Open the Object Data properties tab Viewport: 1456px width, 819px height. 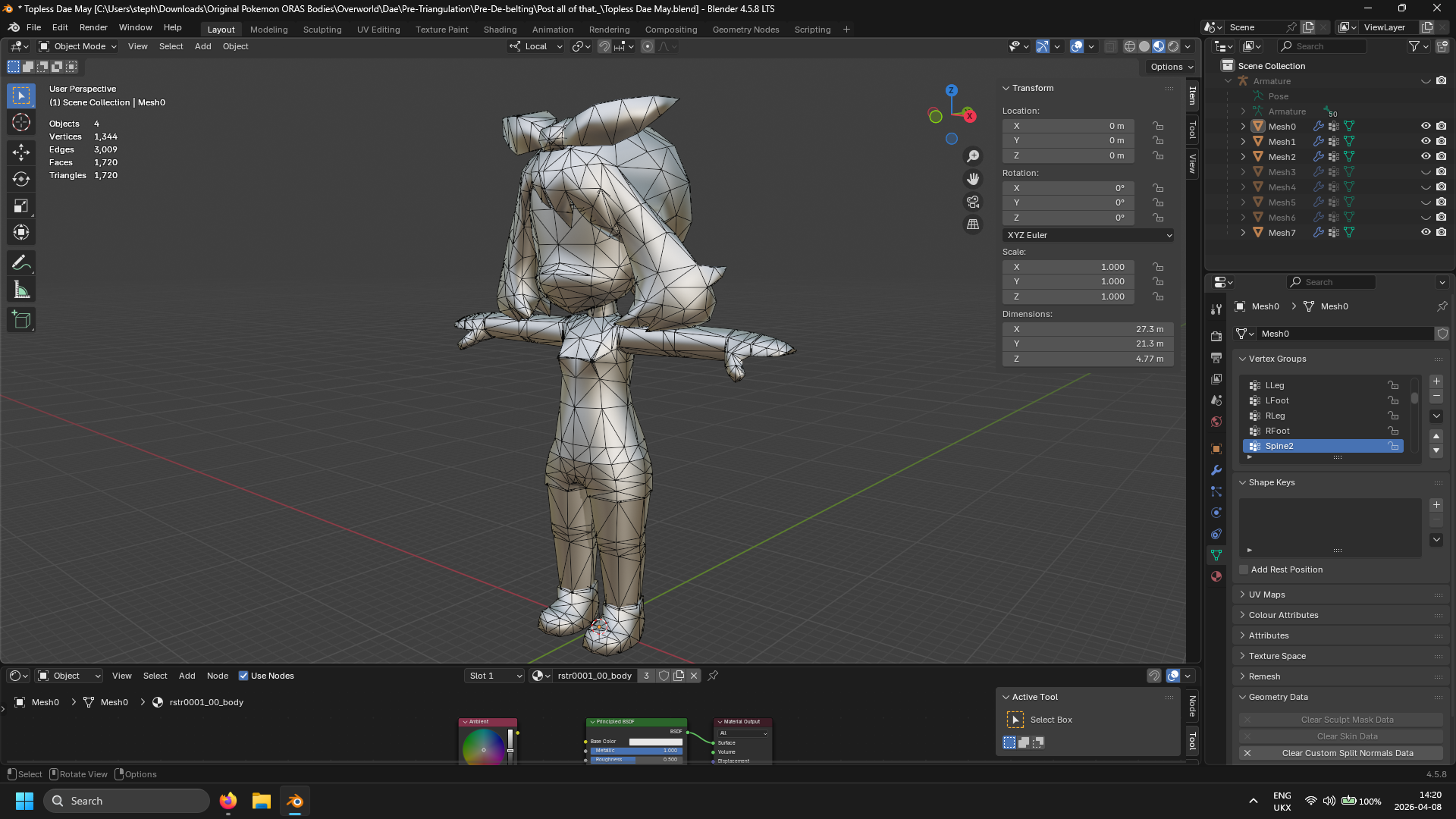point(1216,555)
